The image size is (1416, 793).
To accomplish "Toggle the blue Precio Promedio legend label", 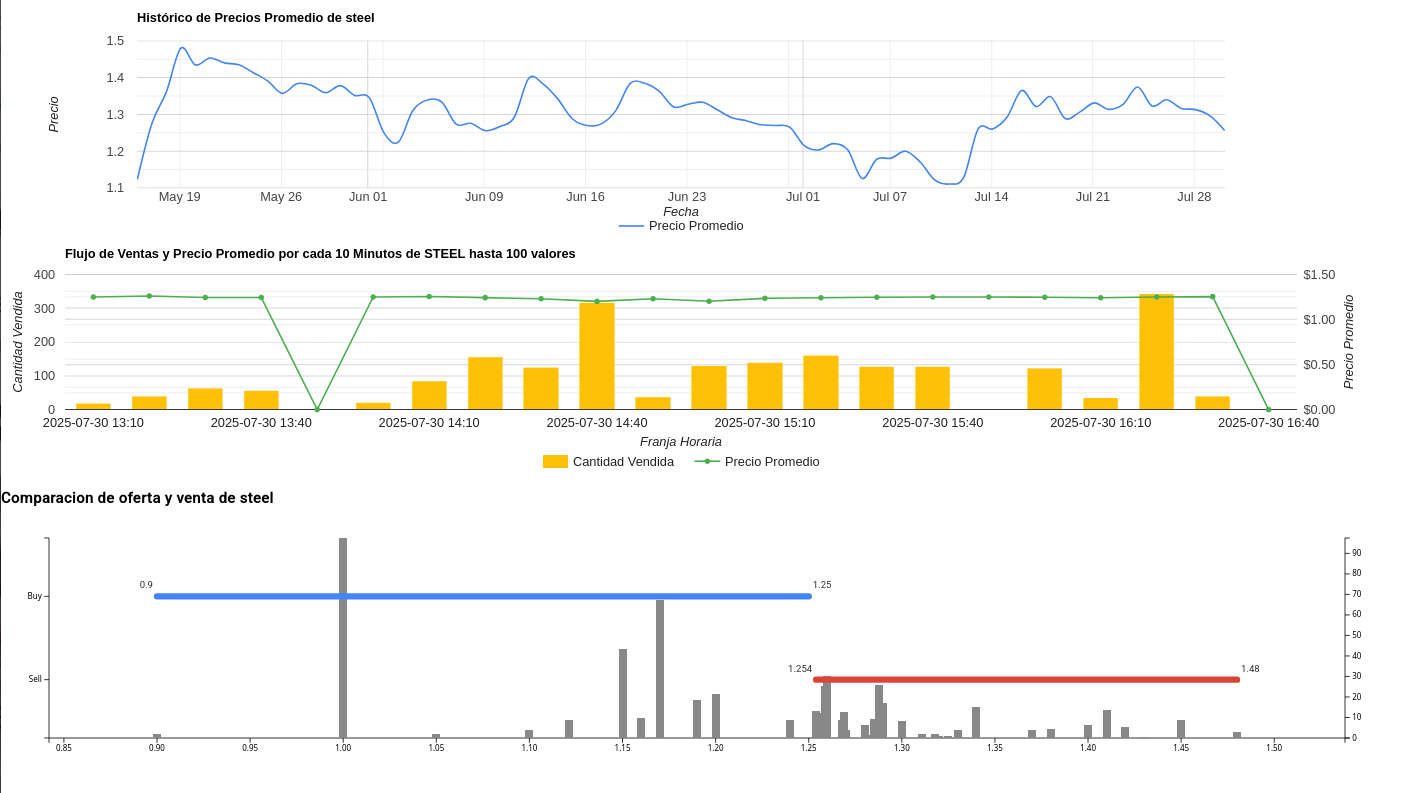I will click(696, 226).
